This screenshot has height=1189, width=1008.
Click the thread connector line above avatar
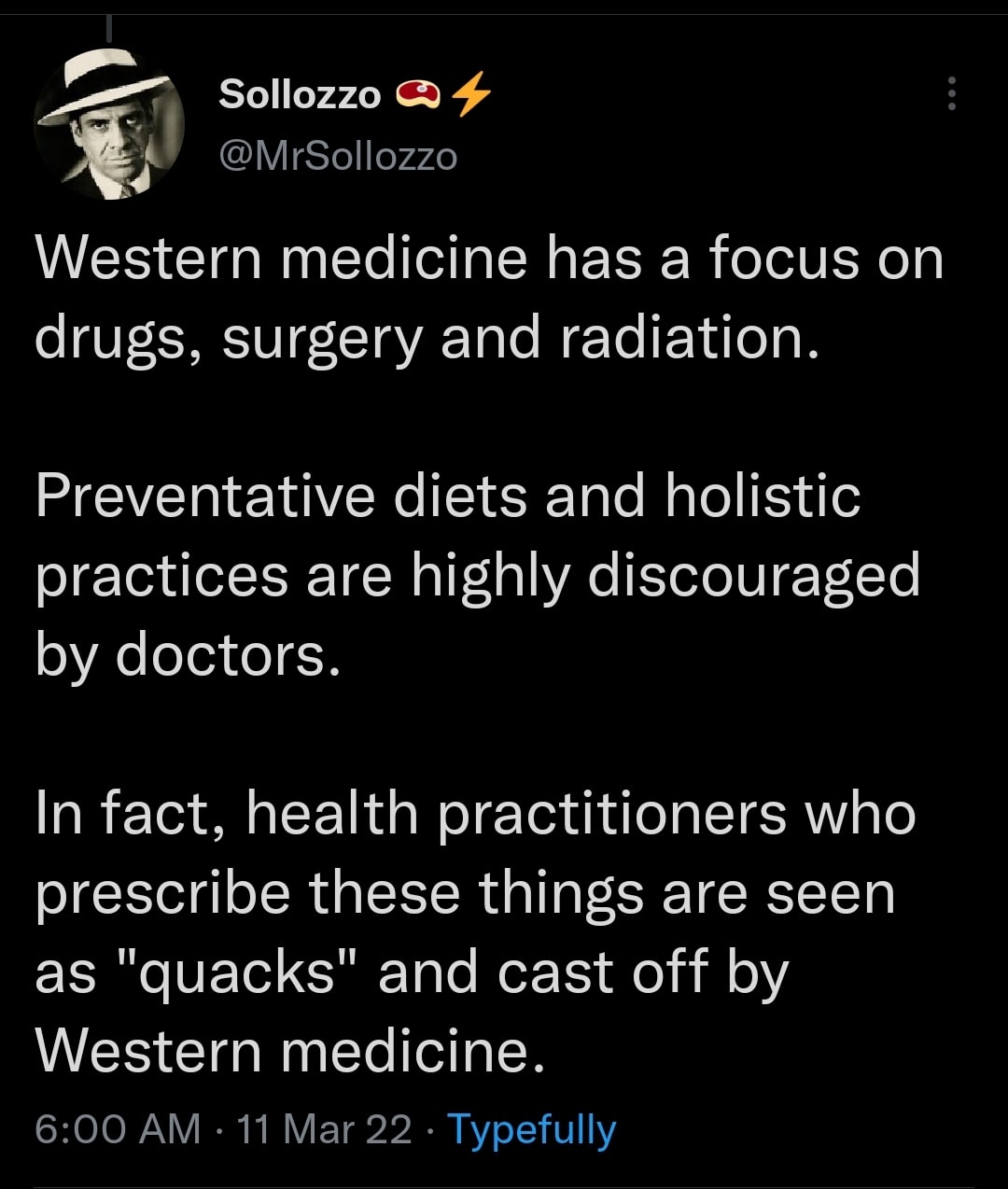tap(109, 28)
